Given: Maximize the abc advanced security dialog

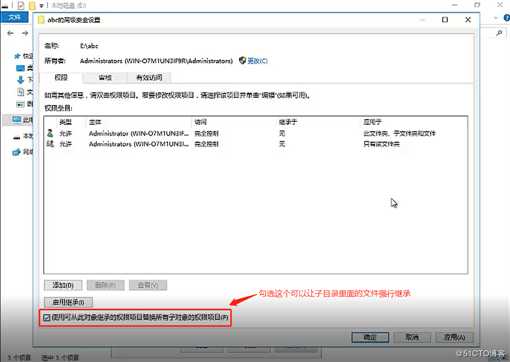Looking at the screenshot, I should [445, 20].
